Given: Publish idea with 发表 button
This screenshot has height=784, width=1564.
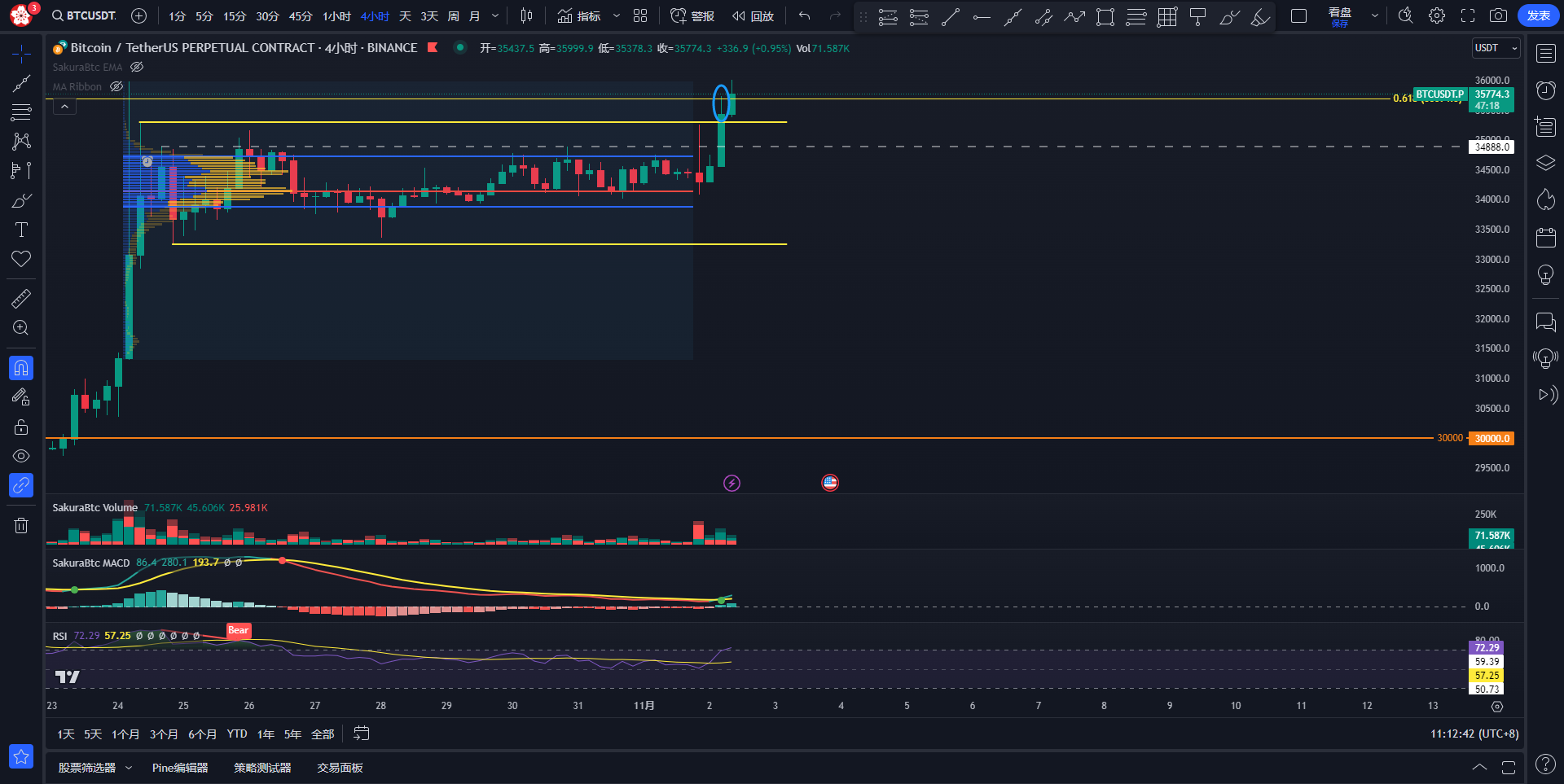Looking at the screenshot, I should (x=1538, y=15).
